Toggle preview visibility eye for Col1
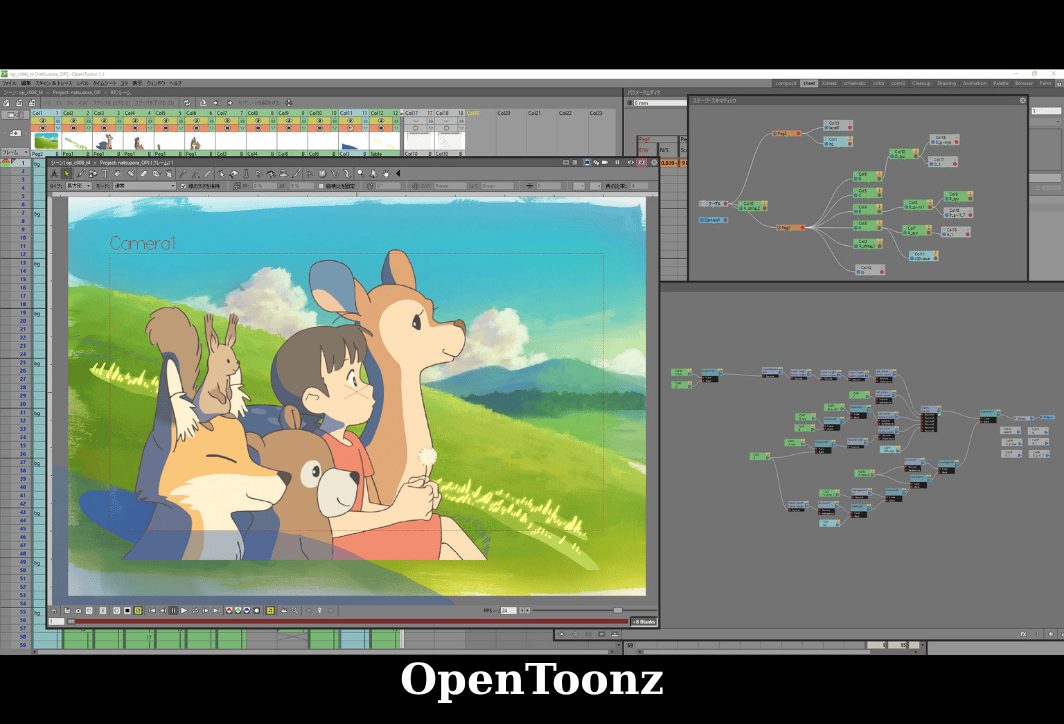 [44, 121]
